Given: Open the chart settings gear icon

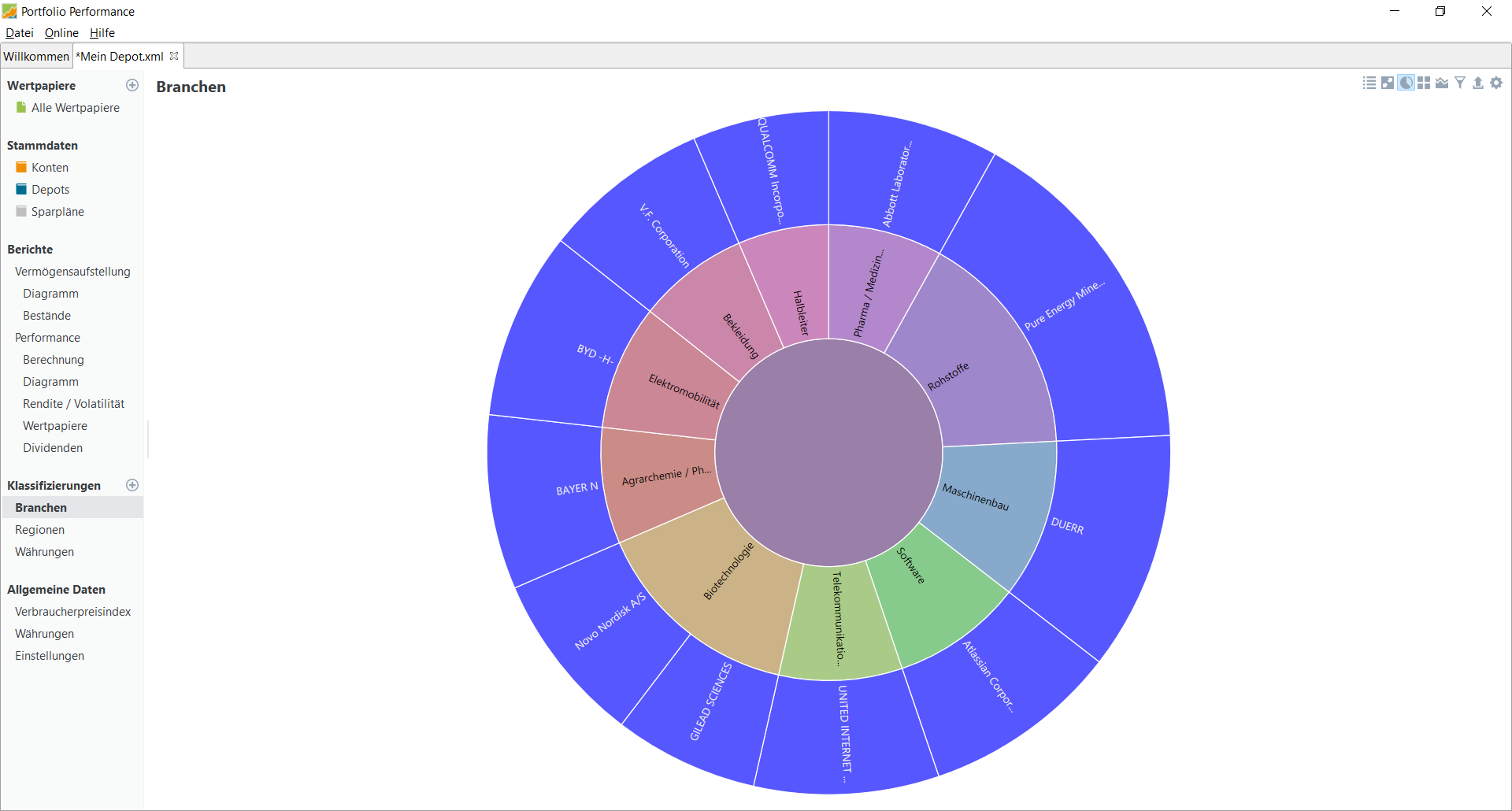Looking at the screenshot, I should coord(1496,83).
